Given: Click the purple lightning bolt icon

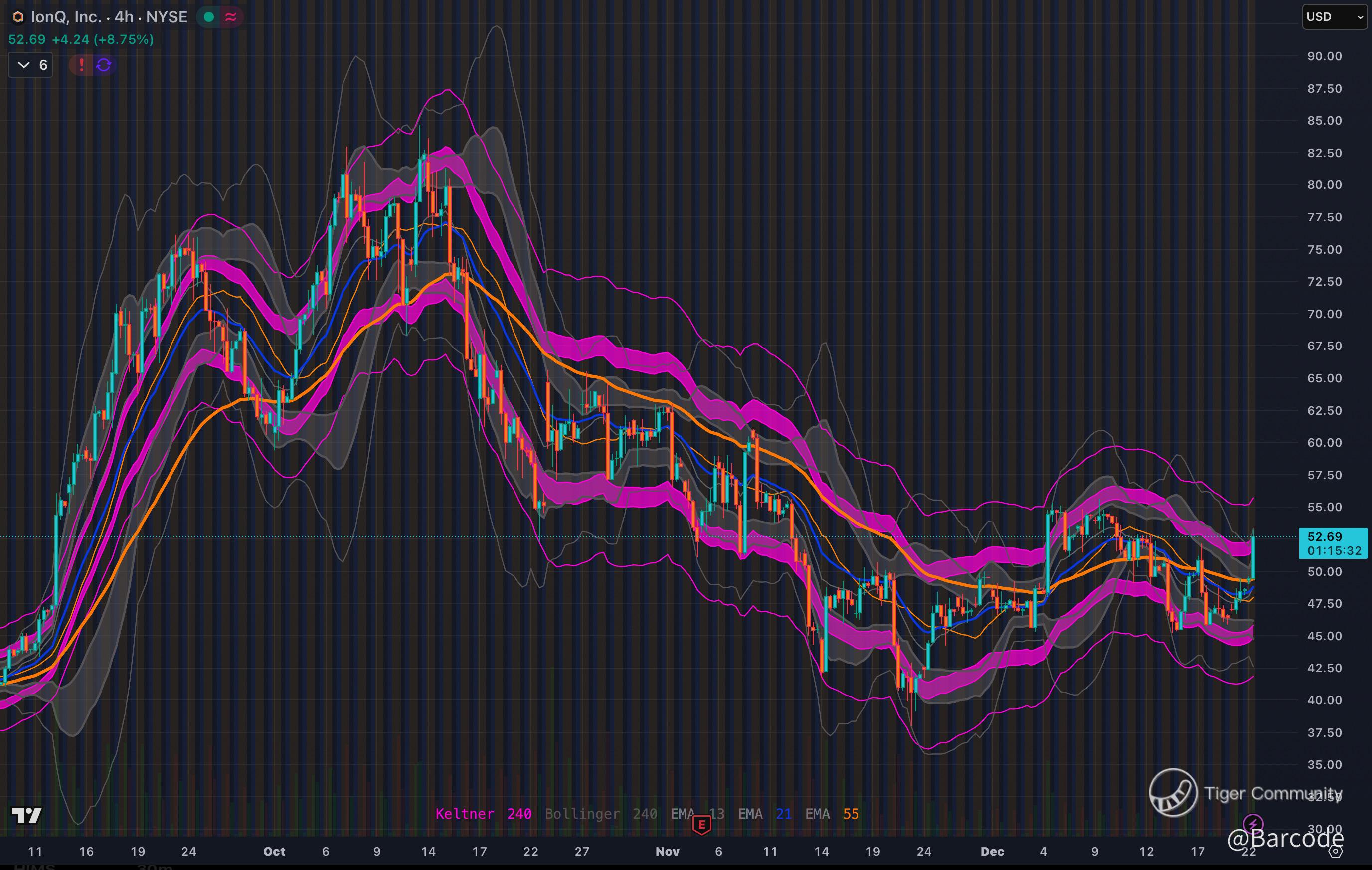Looking at the screenshot, I should 1252,823.
